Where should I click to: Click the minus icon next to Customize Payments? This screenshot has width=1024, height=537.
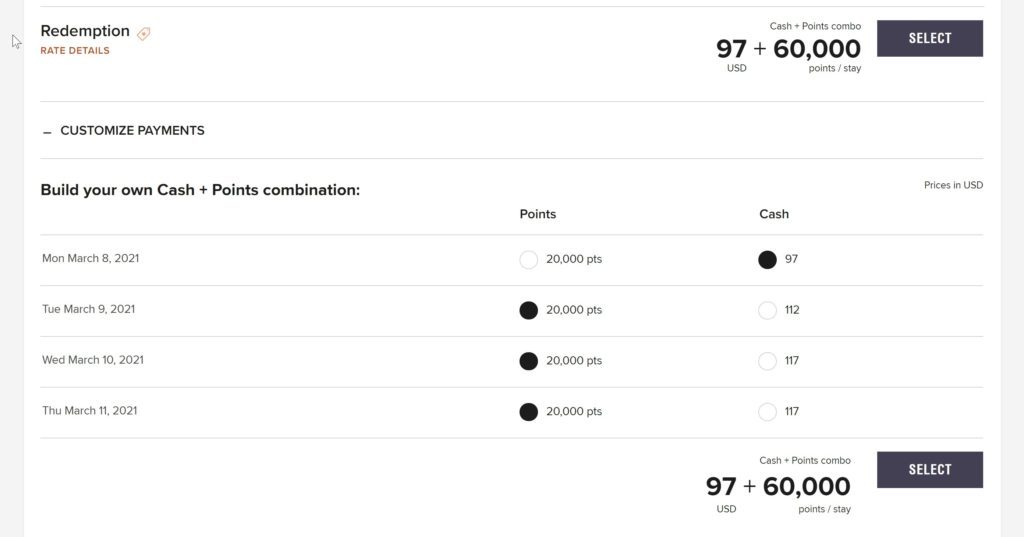[x=47, y=132]
